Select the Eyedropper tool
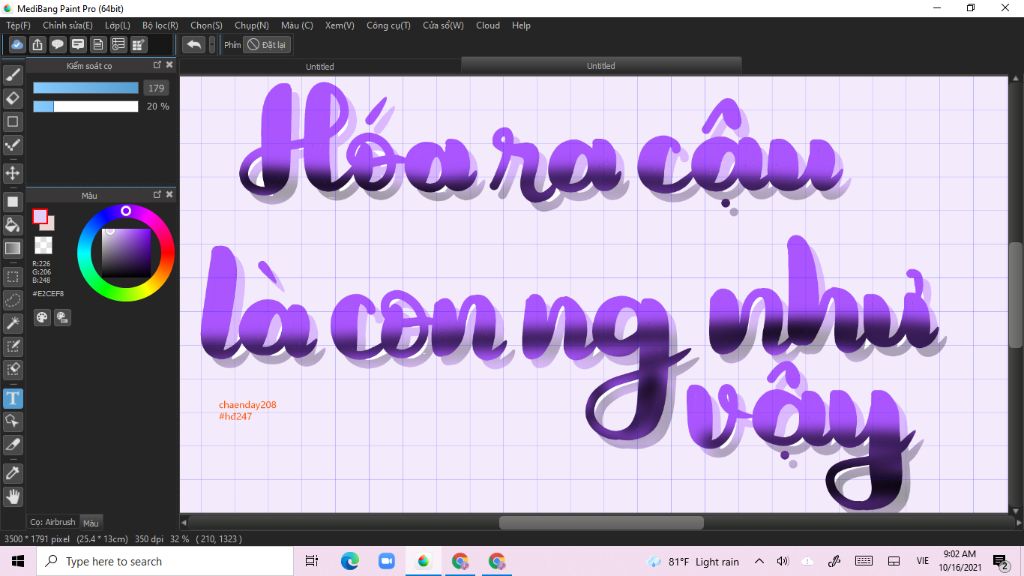 (x=12, y=473)
